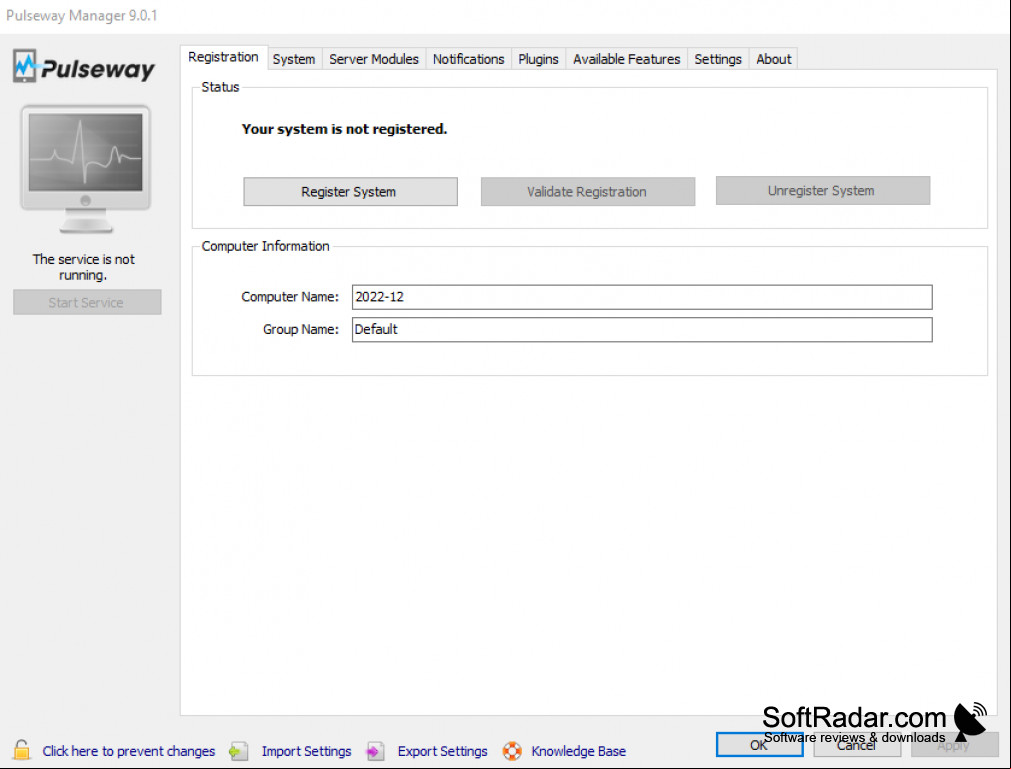1011x769 pixels.
Task: Confirm with the OK button
Action: point(760,745)
